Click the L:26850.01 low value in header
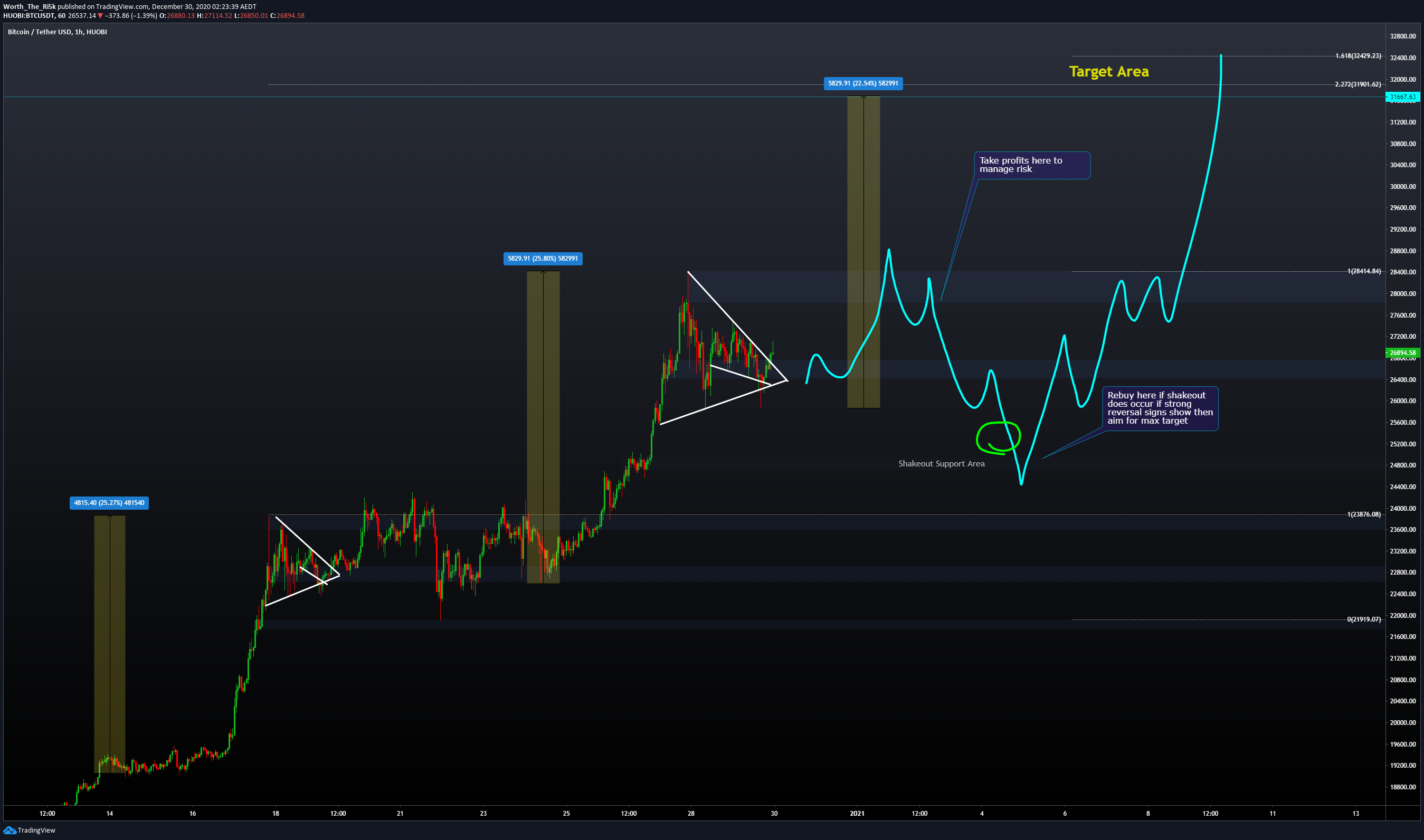The height and width of the screenshot is (840, 1424). [x=251, y=16]
